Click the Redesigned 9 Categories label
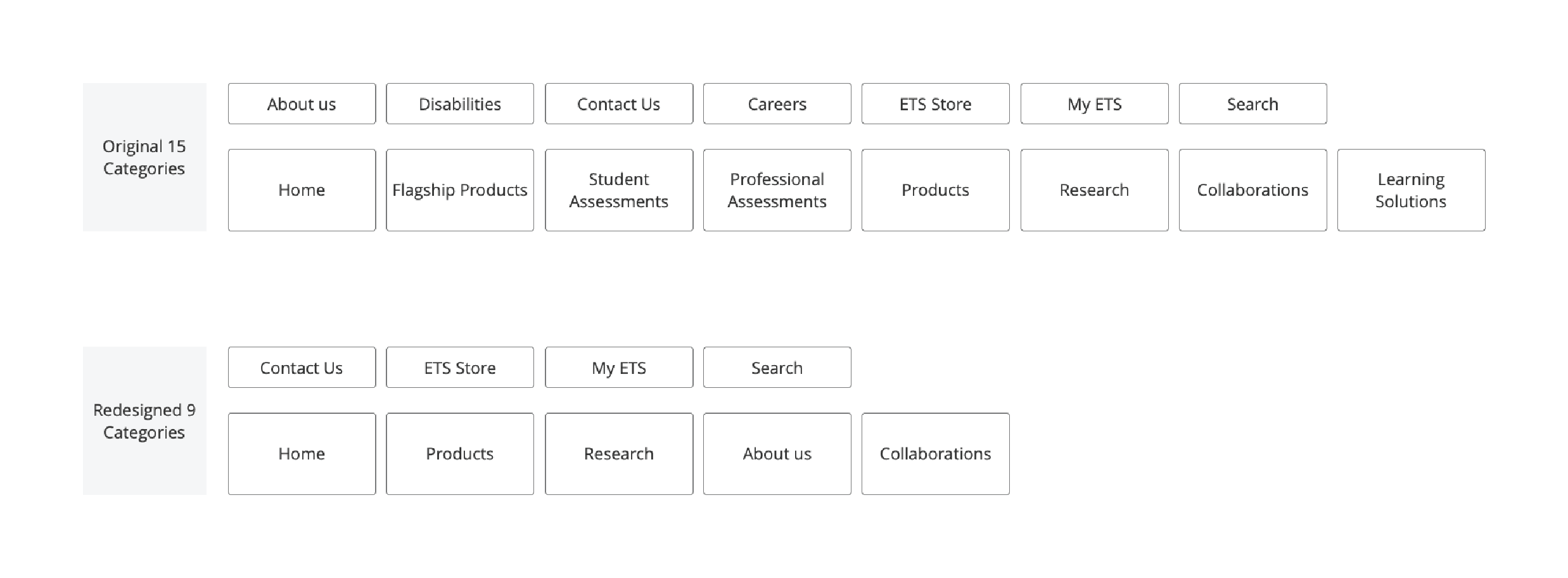 click(x=144, y=421)
